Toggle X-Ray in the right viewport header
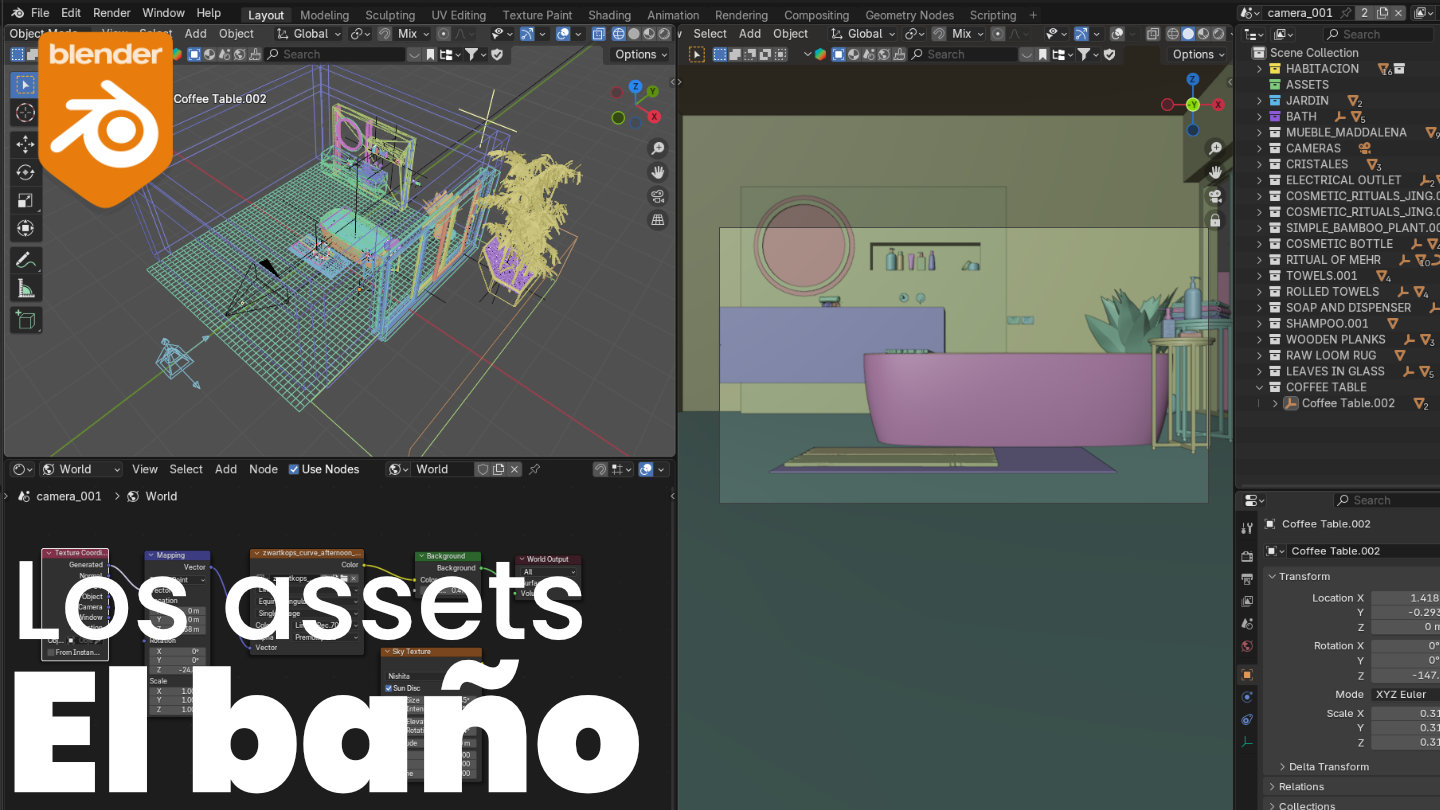 (1153, 33)
